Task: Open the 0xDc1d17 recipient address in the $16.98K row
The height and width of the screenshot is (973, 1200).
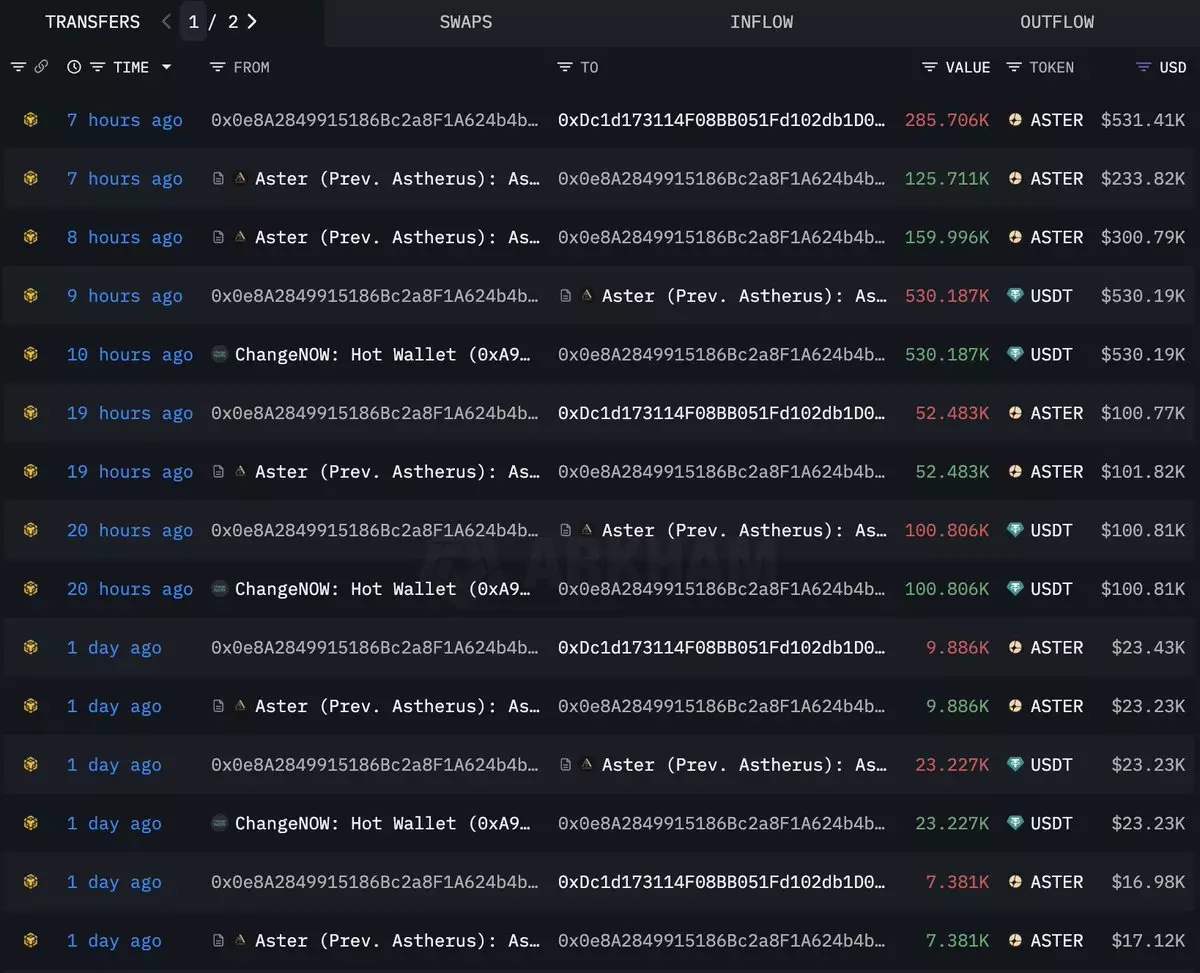Action: pyautogui.click(x=722, y=882)
